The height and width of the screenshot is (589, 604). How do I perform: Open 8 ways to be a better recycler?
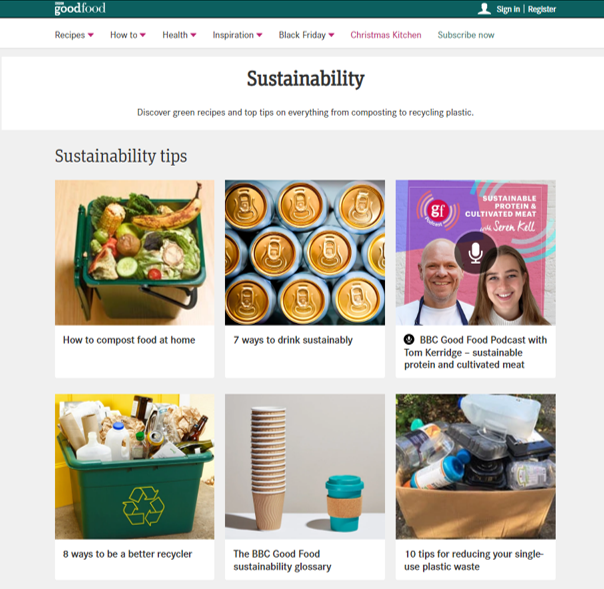[x=128, y=554]
